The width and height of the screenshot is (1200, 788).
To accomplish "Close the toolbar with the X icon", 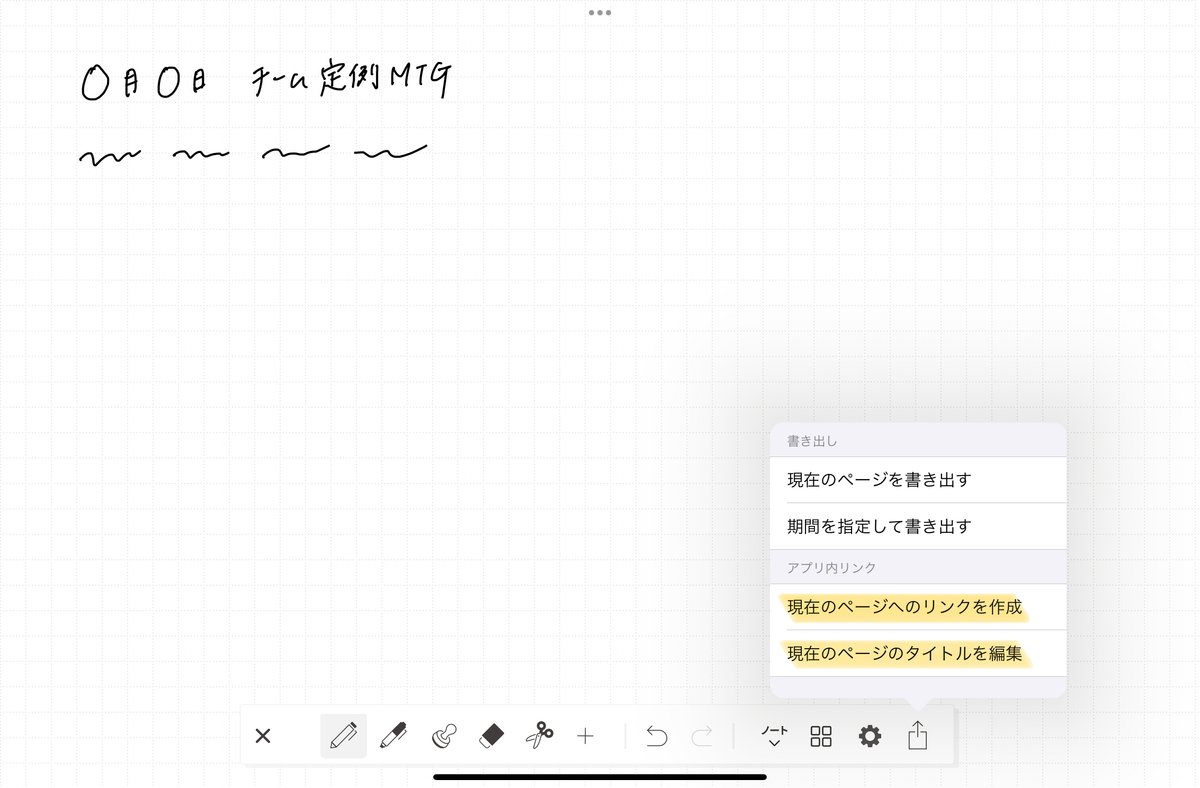I will (263, 737).
